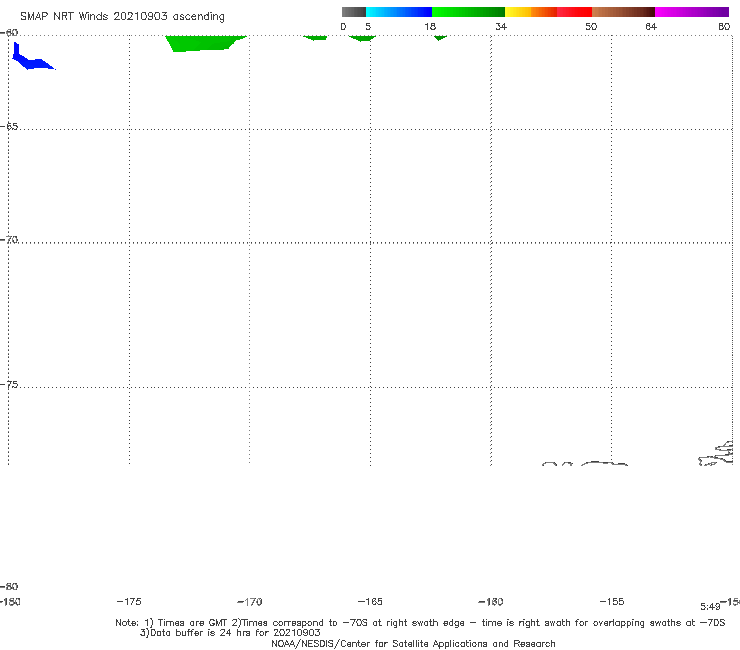Viewport: 740px width, 650px height.
Task: Click the note line 'Times are GMT'
Action: tap(192, 623)
